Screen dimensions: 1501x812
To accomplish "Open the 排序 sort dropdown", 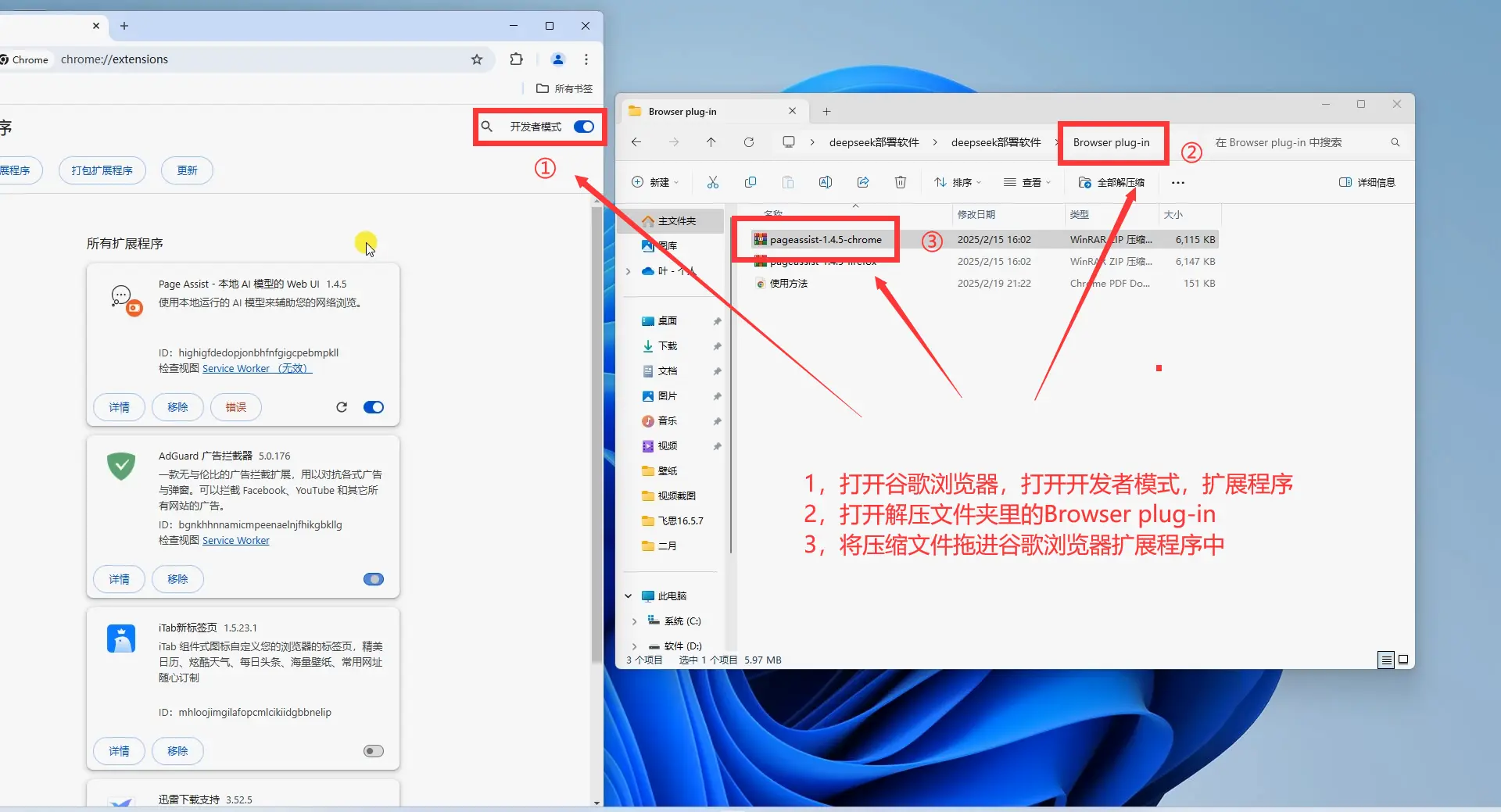I will click(958, 182).
